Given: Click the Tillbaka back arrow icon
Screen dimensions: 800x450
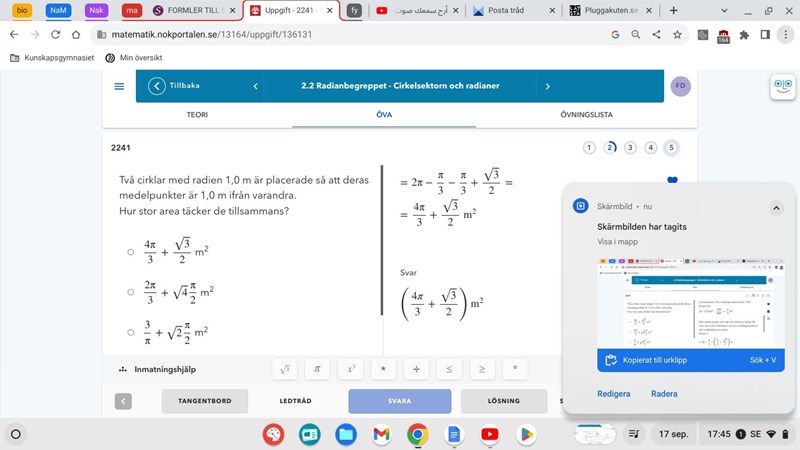Looking at the screenshot, I should tap(157, 86).
